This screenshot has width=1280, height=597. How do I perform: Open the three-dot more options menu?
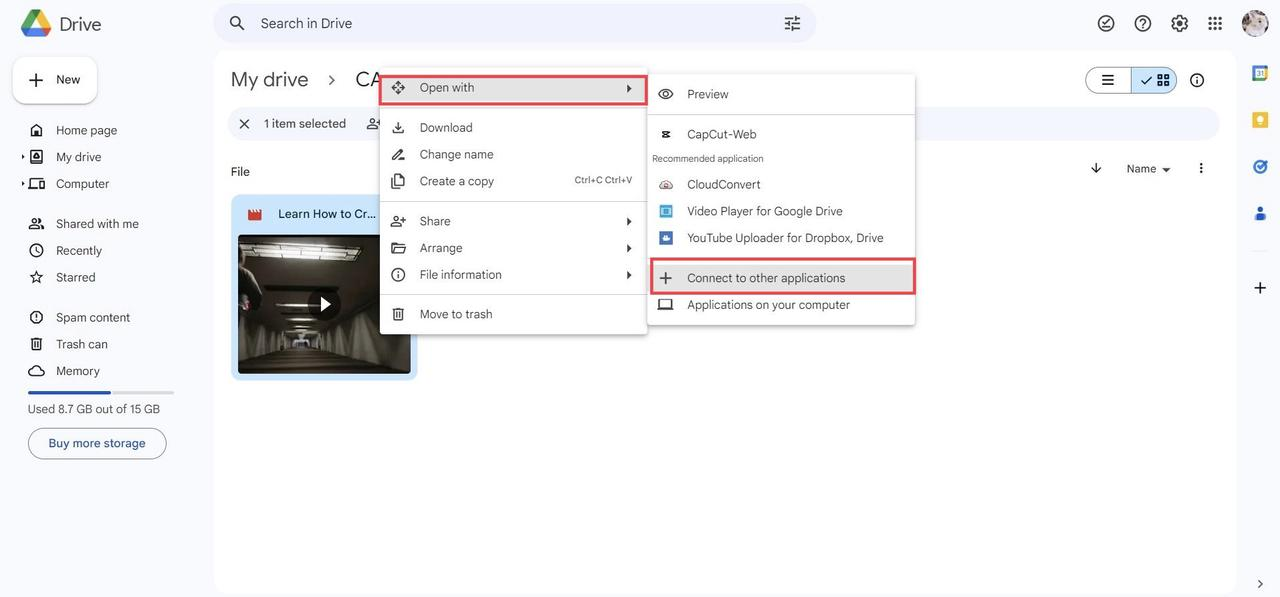click(1201, 168)
